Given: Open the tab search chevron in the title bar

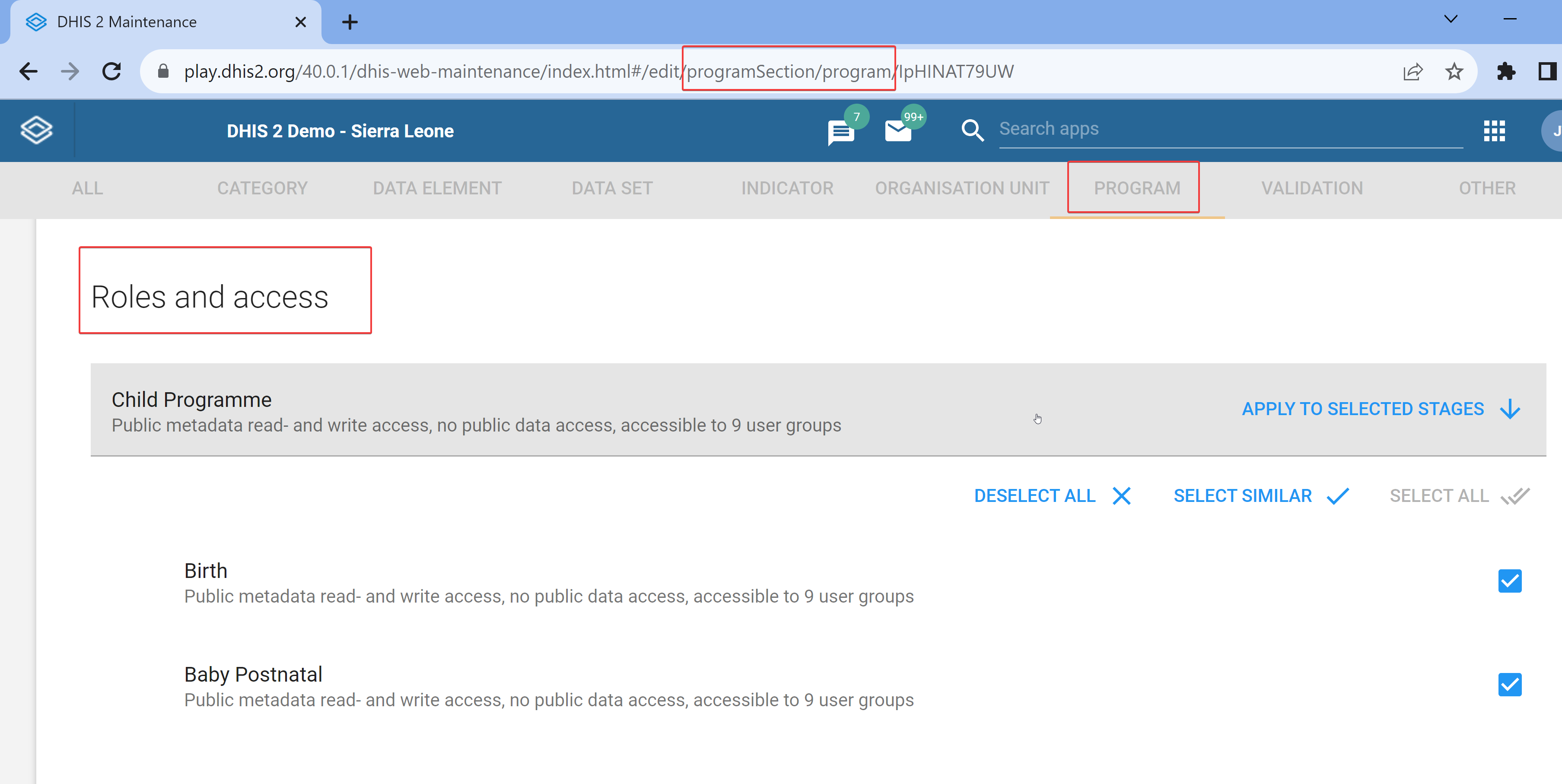Looking at the screenshot, I should [1451, 19].
